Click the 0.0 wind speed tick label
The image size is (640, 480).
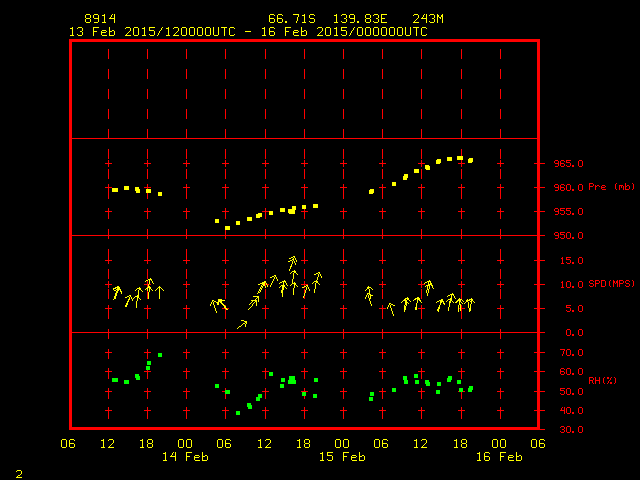(x=575, y=333)
